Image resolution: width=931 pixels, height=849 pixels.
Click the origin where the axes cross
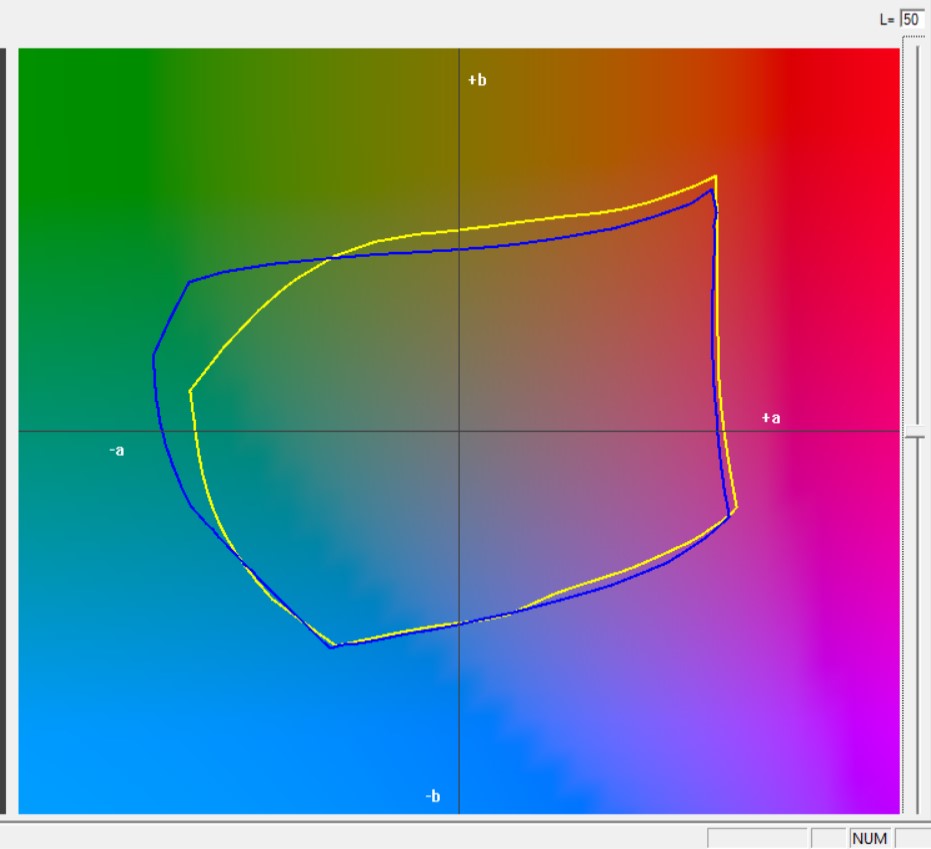459,431
